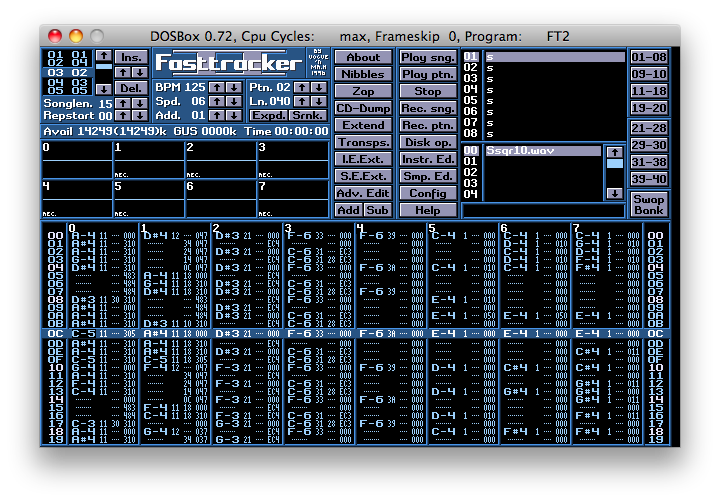Switch to instrument bank 09-10

649,74
